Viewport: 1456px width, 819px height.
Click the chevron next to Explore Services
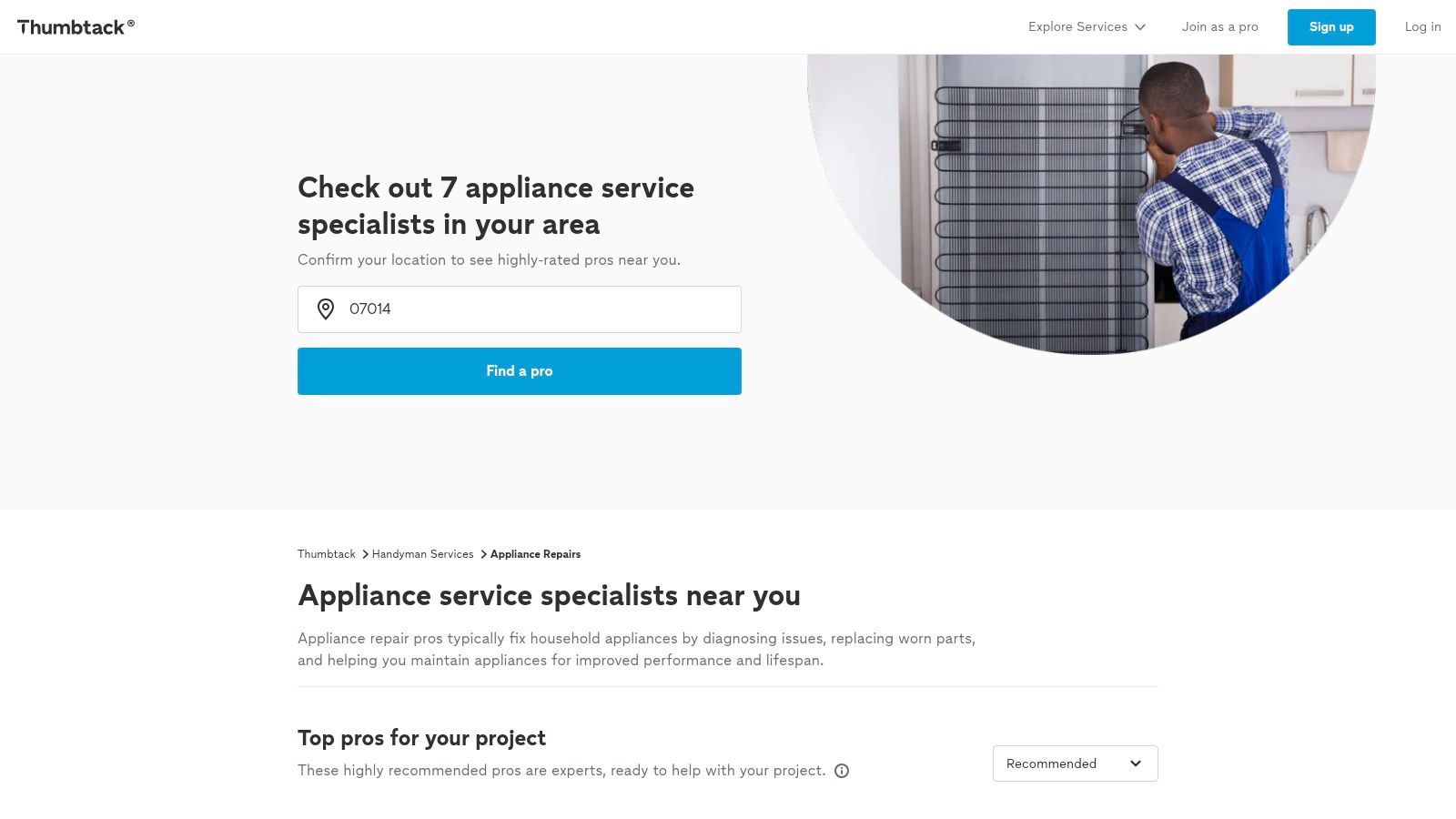[1140, 27]
